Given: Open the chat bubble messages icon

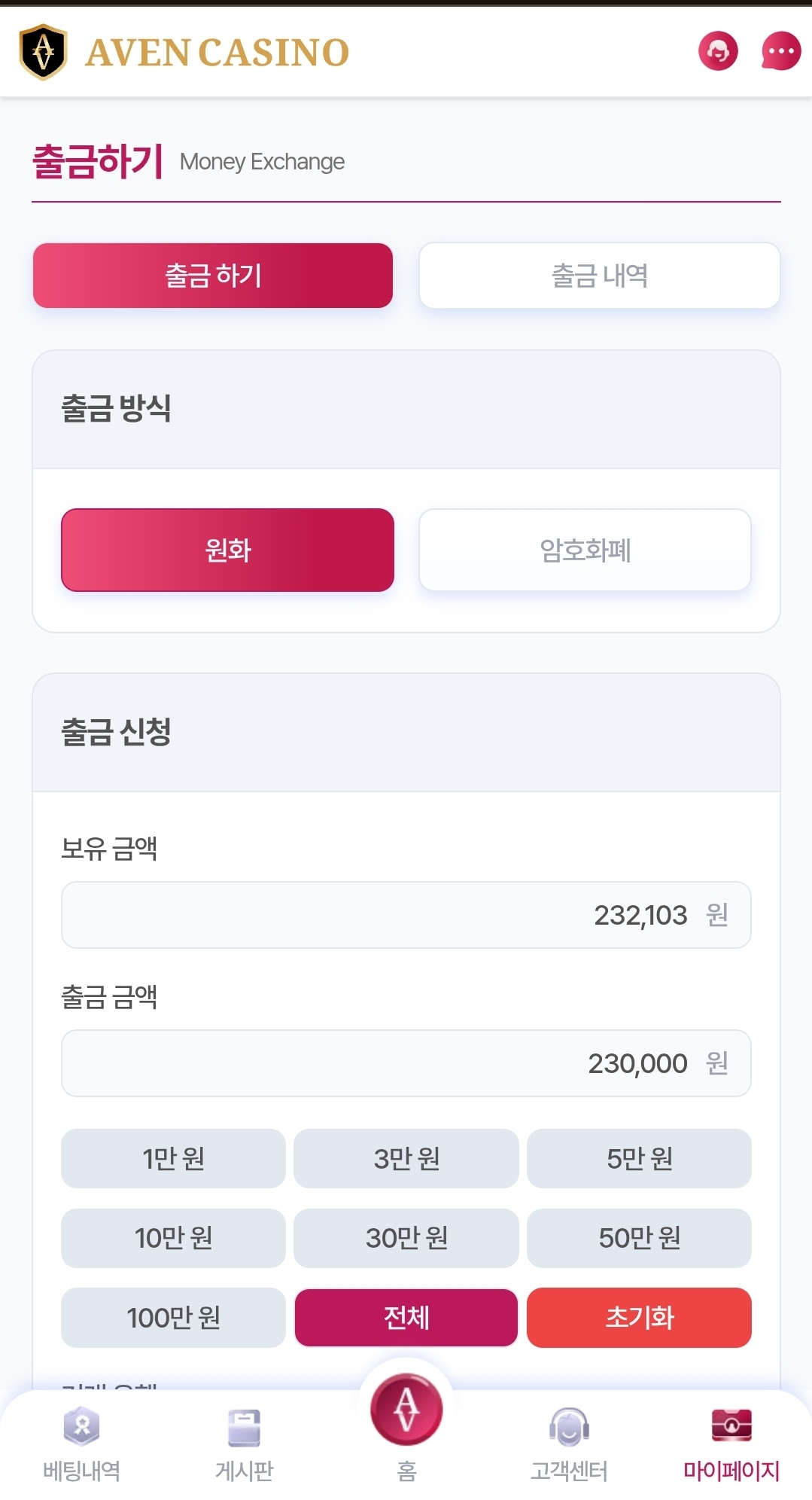Looking at the screenshot, I should point(781,51).
